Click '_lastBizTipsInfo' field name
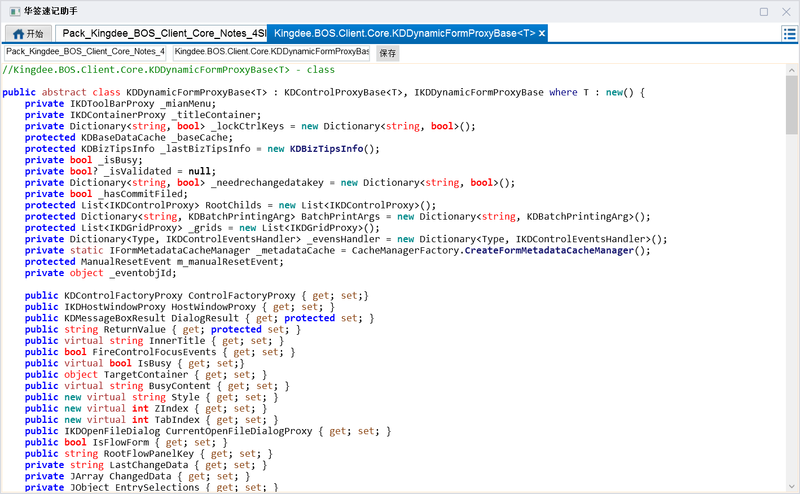This screenshot has height=494, width=800. point(205,149)
